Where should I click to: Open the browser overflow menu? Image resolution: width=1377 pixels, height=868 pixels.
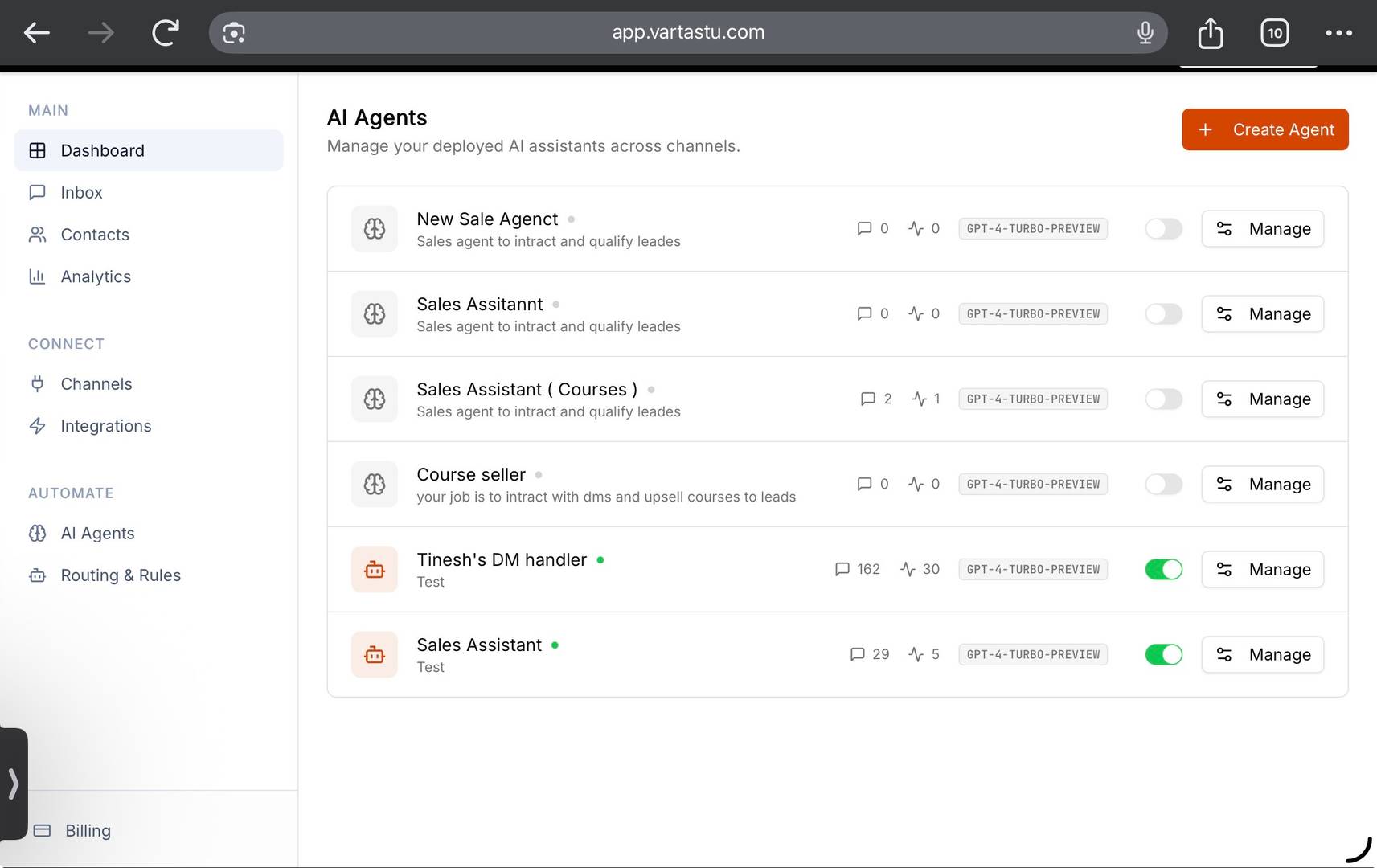1338,32
